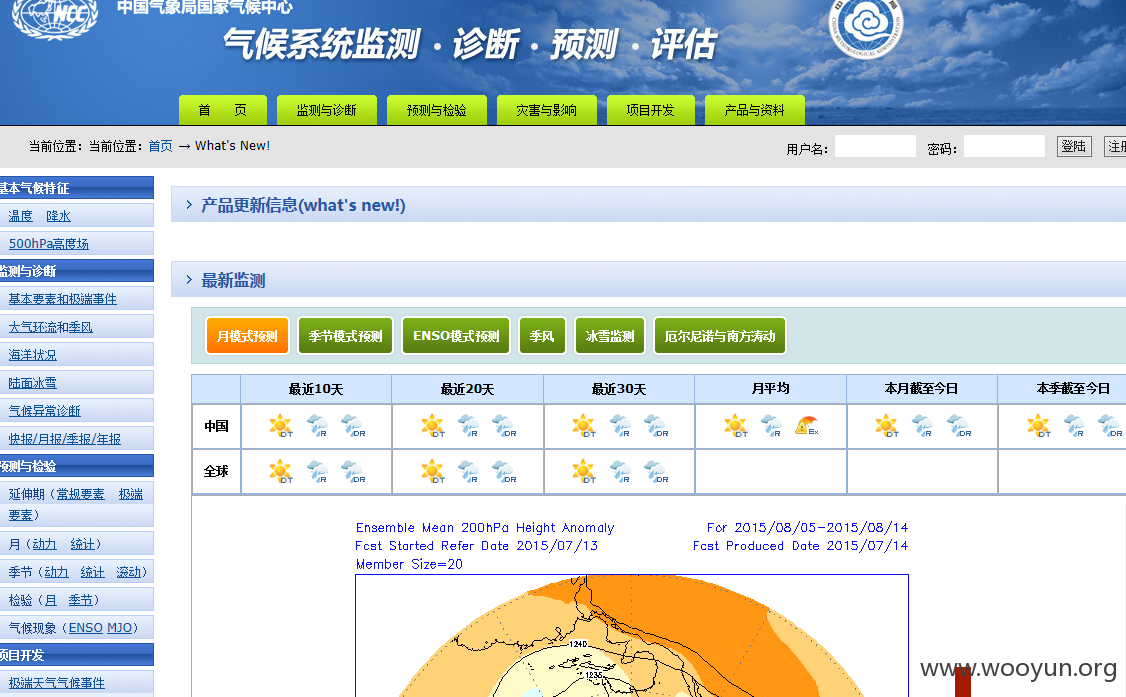Open the 灾害与影响 navigation menu
This screenshot has height=697, width=1126.
click(x=546, y=110)
